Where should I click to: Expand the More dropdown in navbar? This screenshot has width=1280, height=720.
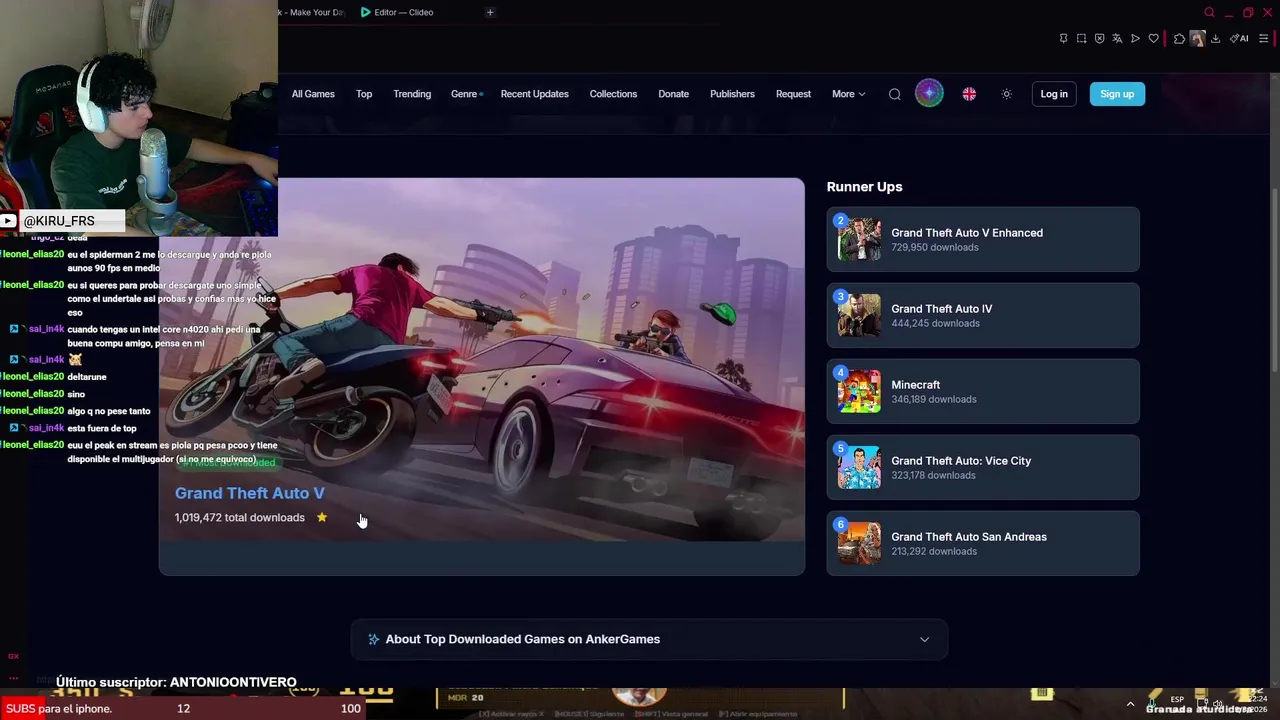848,94
